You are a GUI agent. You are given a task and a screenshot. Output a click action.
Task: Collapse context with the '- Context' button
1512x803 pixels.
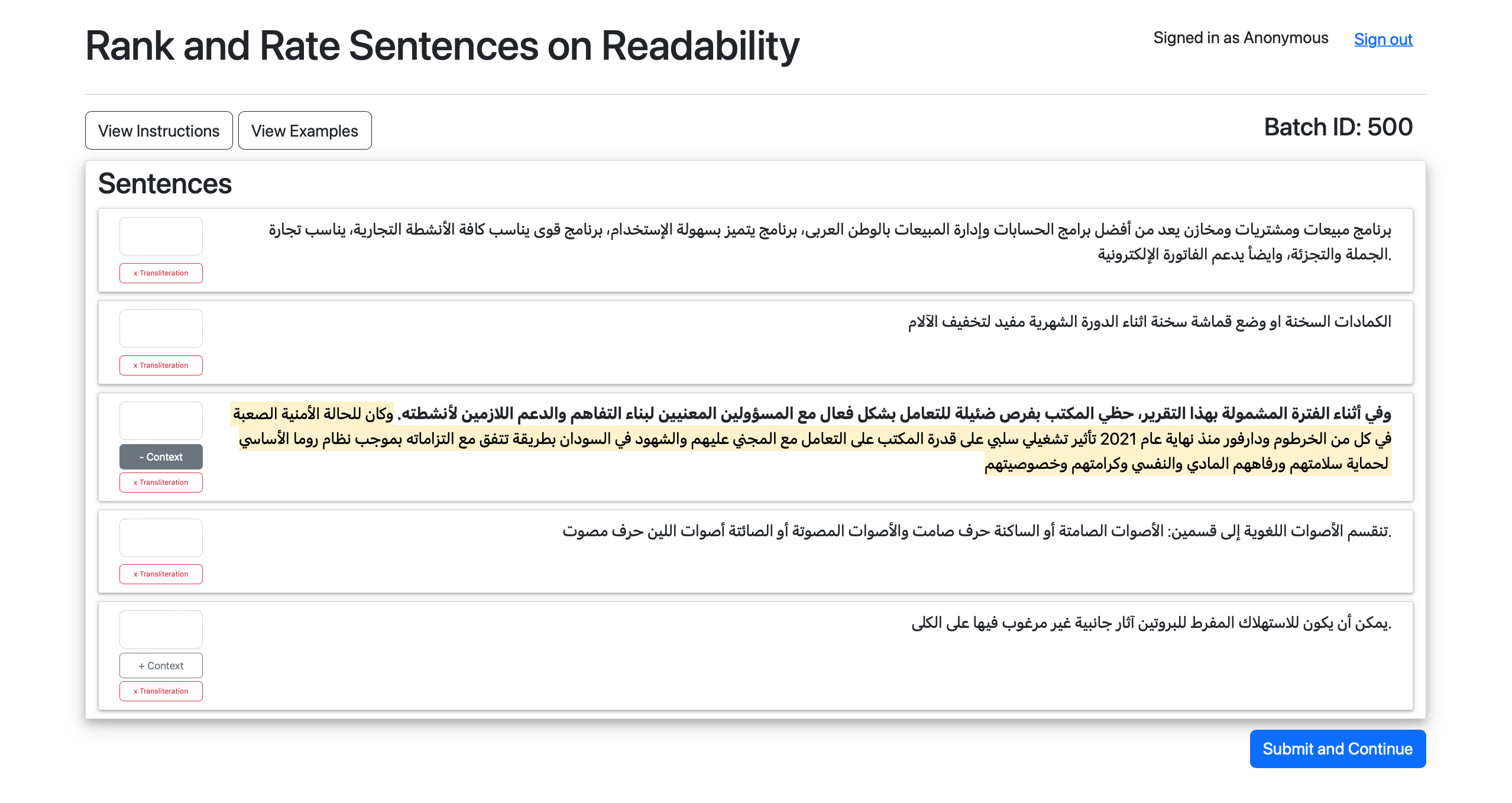tap(161, 457)
